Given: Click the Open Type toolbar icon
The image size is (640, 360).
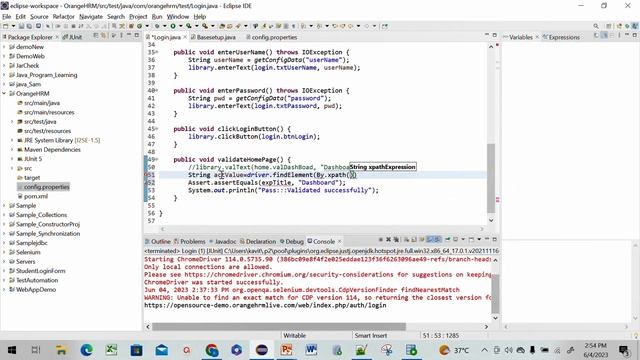Looking at the screenshot, I should coord(222,26).
